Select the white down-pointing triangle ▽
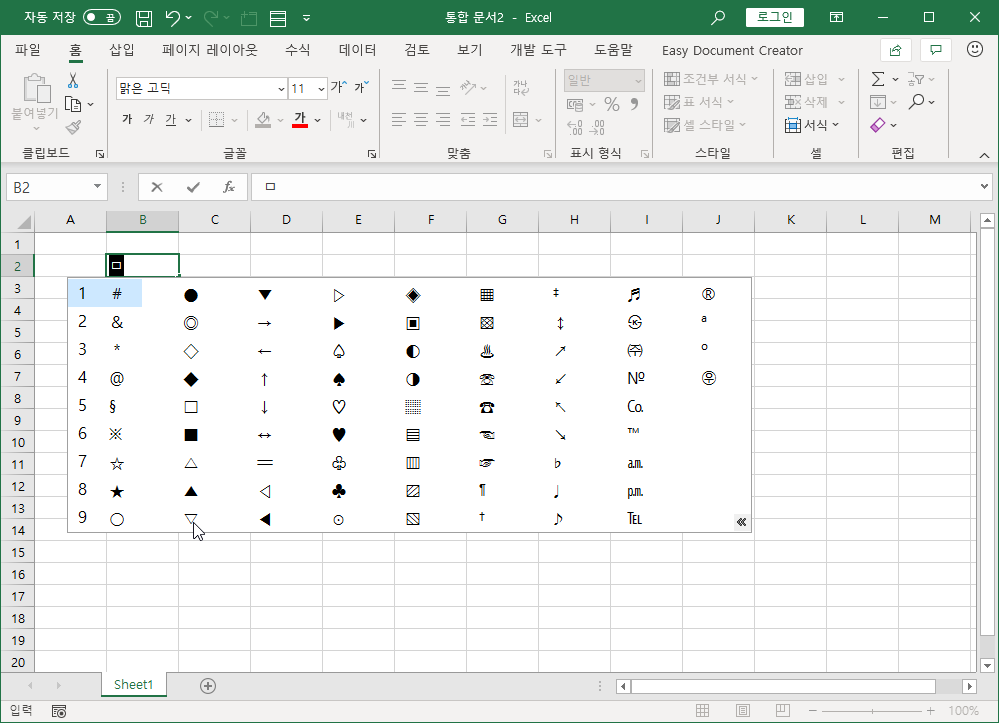This screenshot has width=999, height=723. click(x=190, y=519)
